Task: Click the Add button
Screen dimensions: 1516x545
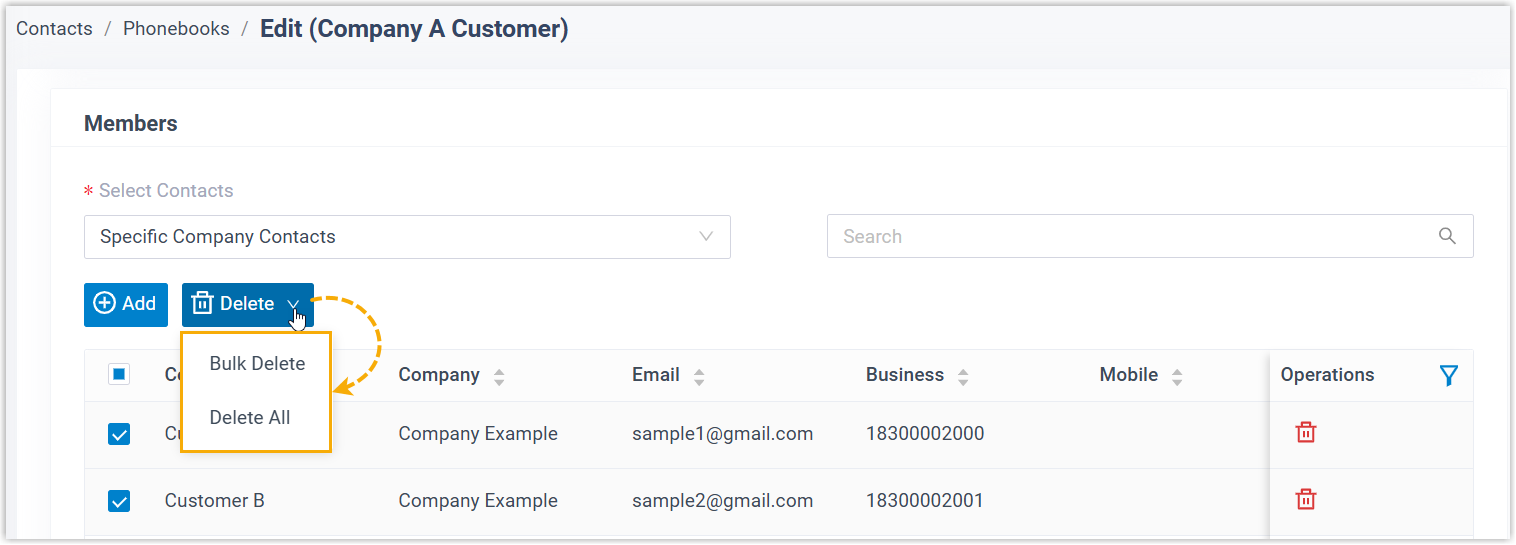Action: pyautogui.click(x=125, y=304)
